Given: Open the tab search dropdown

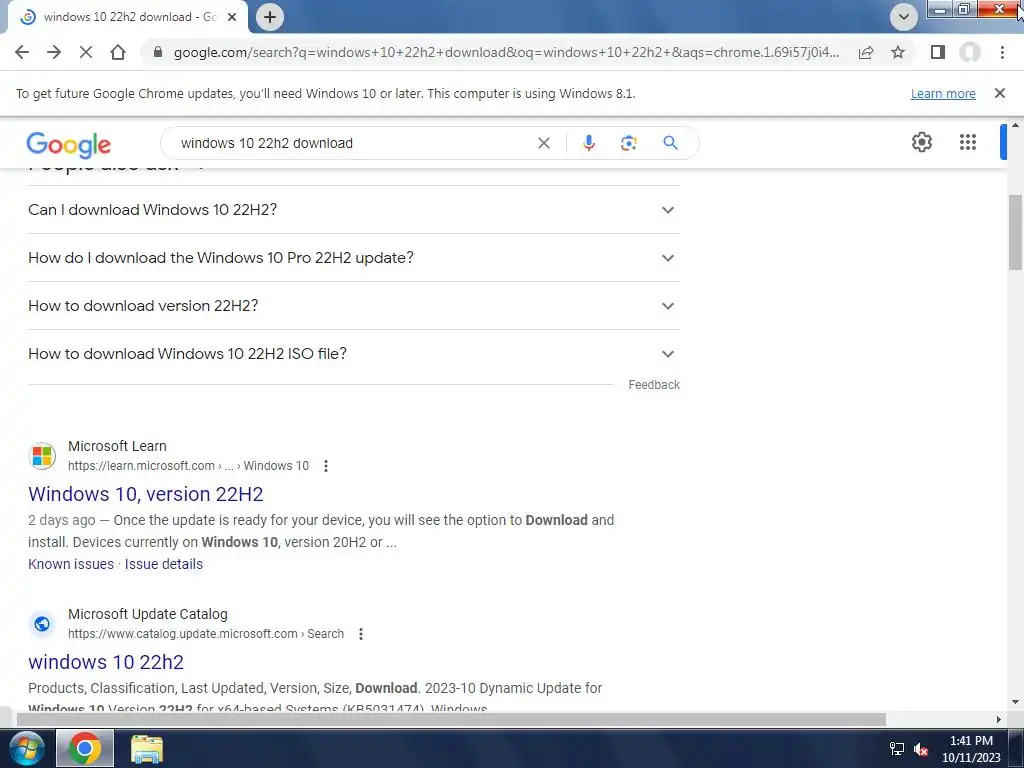Looking at the screenshot, I should (x=904, y=17).
